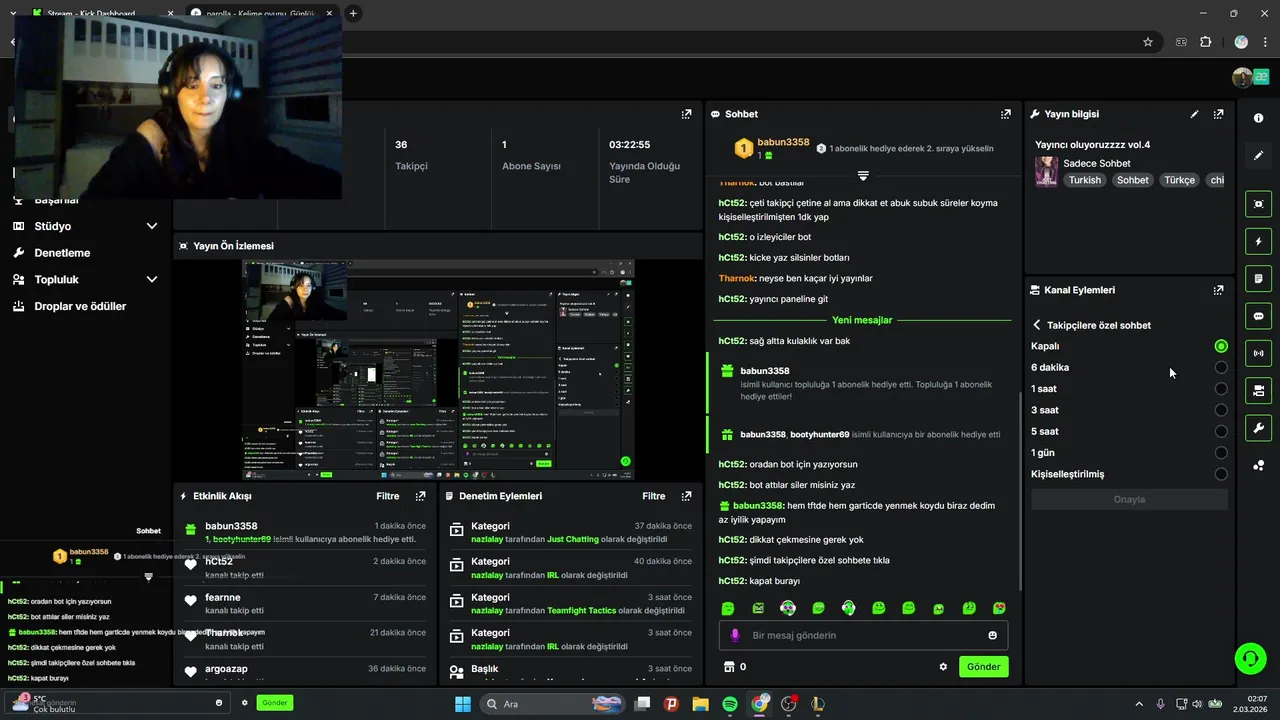Pop out the Denetim Eylemleri panel
Image resolution: width=1280 pixels, height=720 pixels.
tap(686, 496)
